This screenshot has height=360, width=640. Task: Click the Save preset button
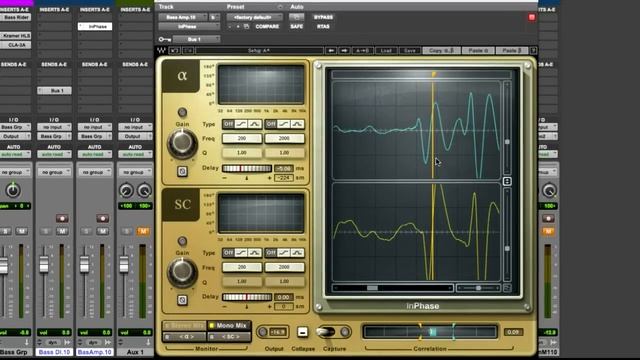409,51
